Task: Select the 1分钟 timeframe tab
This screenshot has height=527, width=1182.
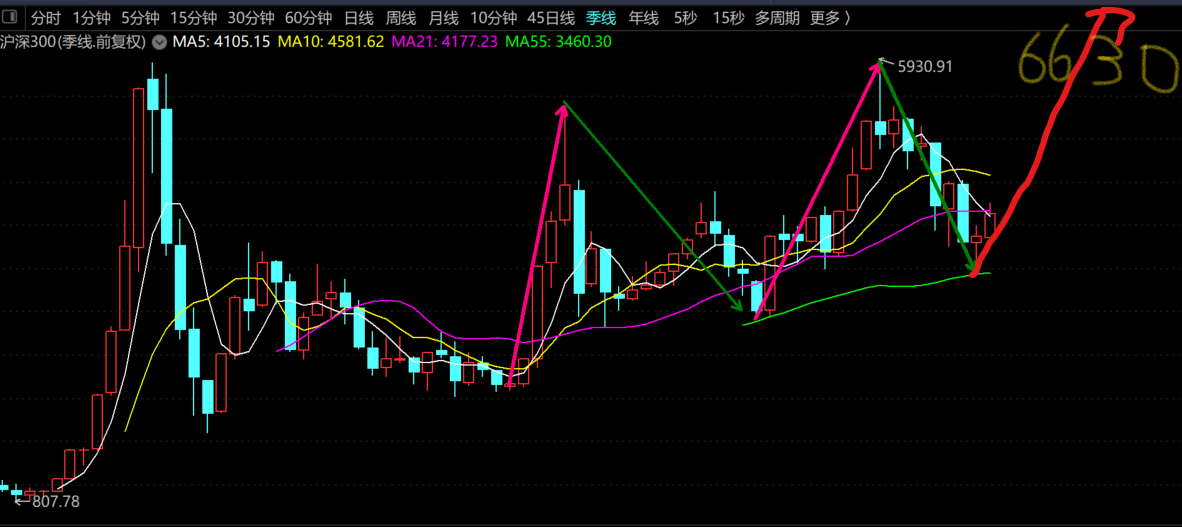Action: coord(91,18)
